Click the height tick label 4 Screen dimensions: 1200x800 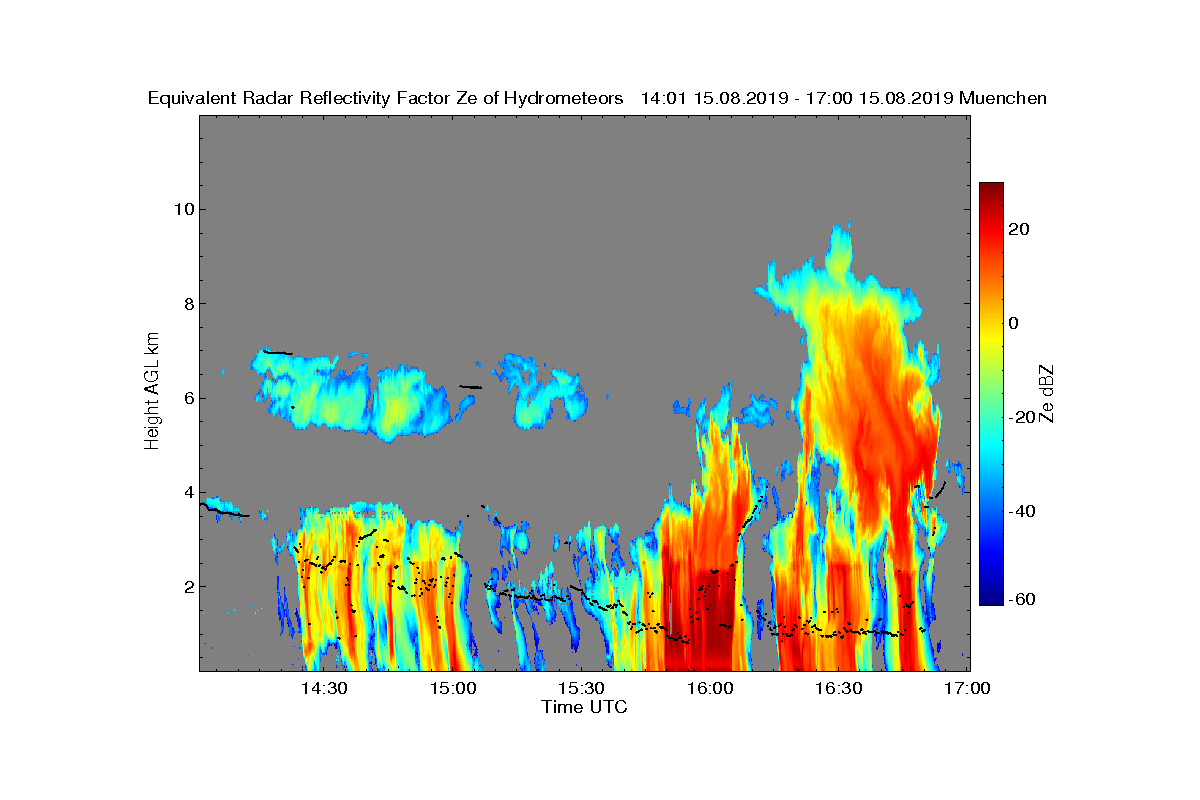coord(187,492)
